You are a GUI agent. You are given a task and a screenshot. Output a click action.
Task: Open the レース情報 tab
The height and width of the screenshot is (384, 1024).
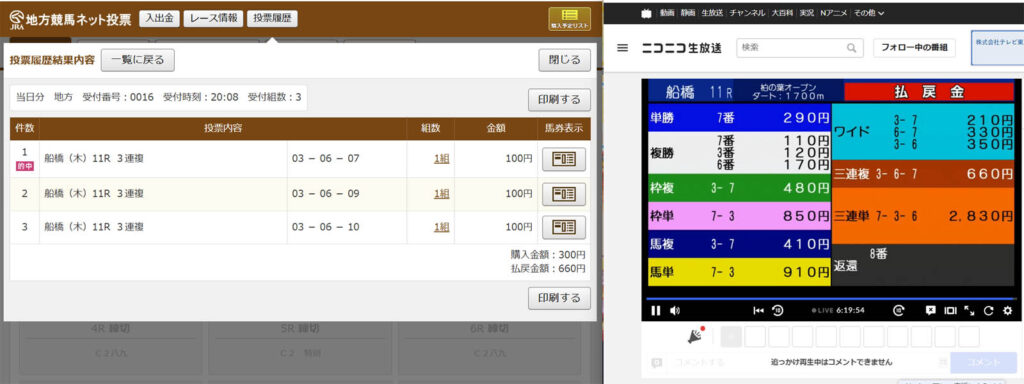point(213,18)
